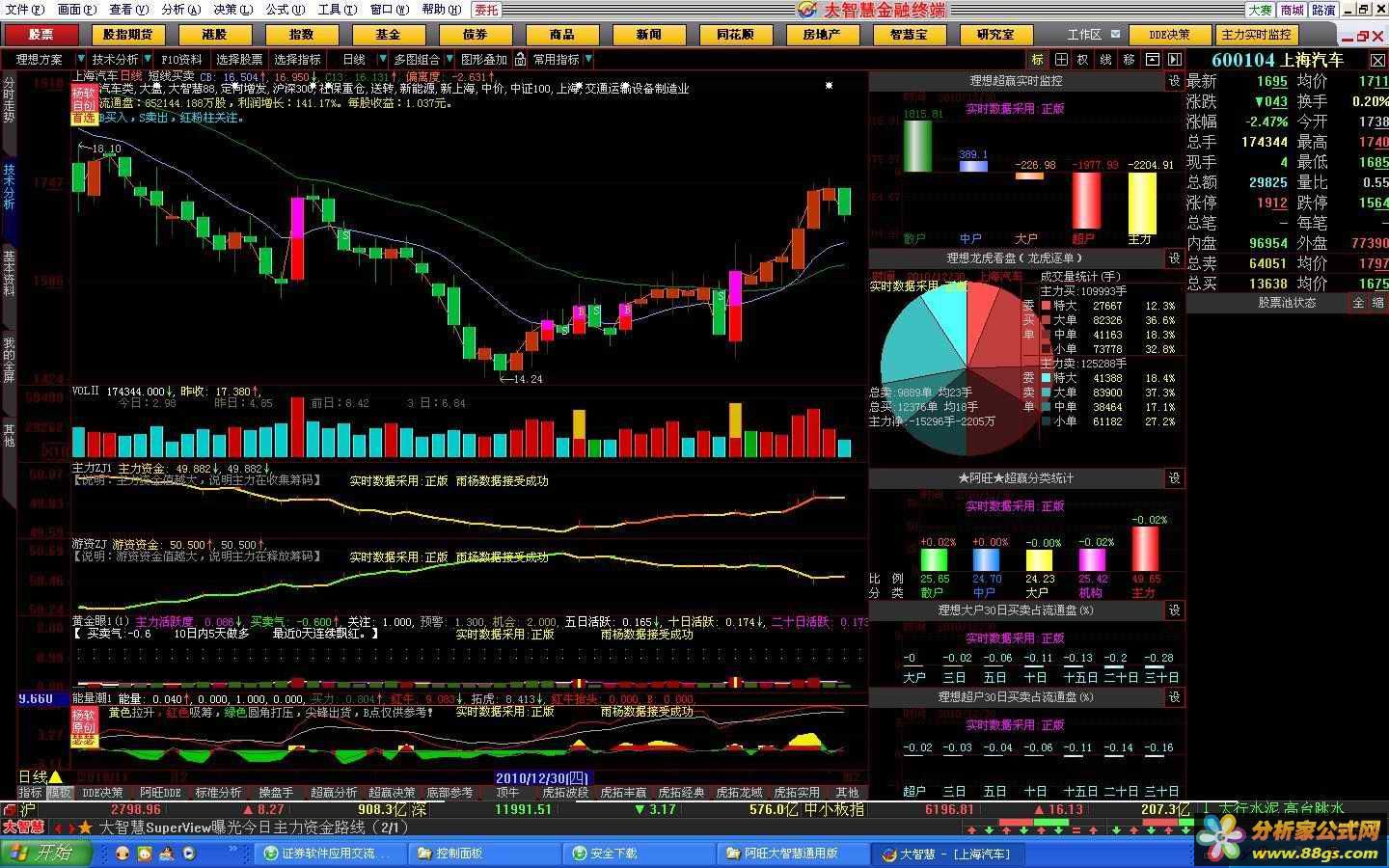Select the 超赢分析 indicator tab
This screenshot has height=868, width=1389.
[x=334, y=793]
